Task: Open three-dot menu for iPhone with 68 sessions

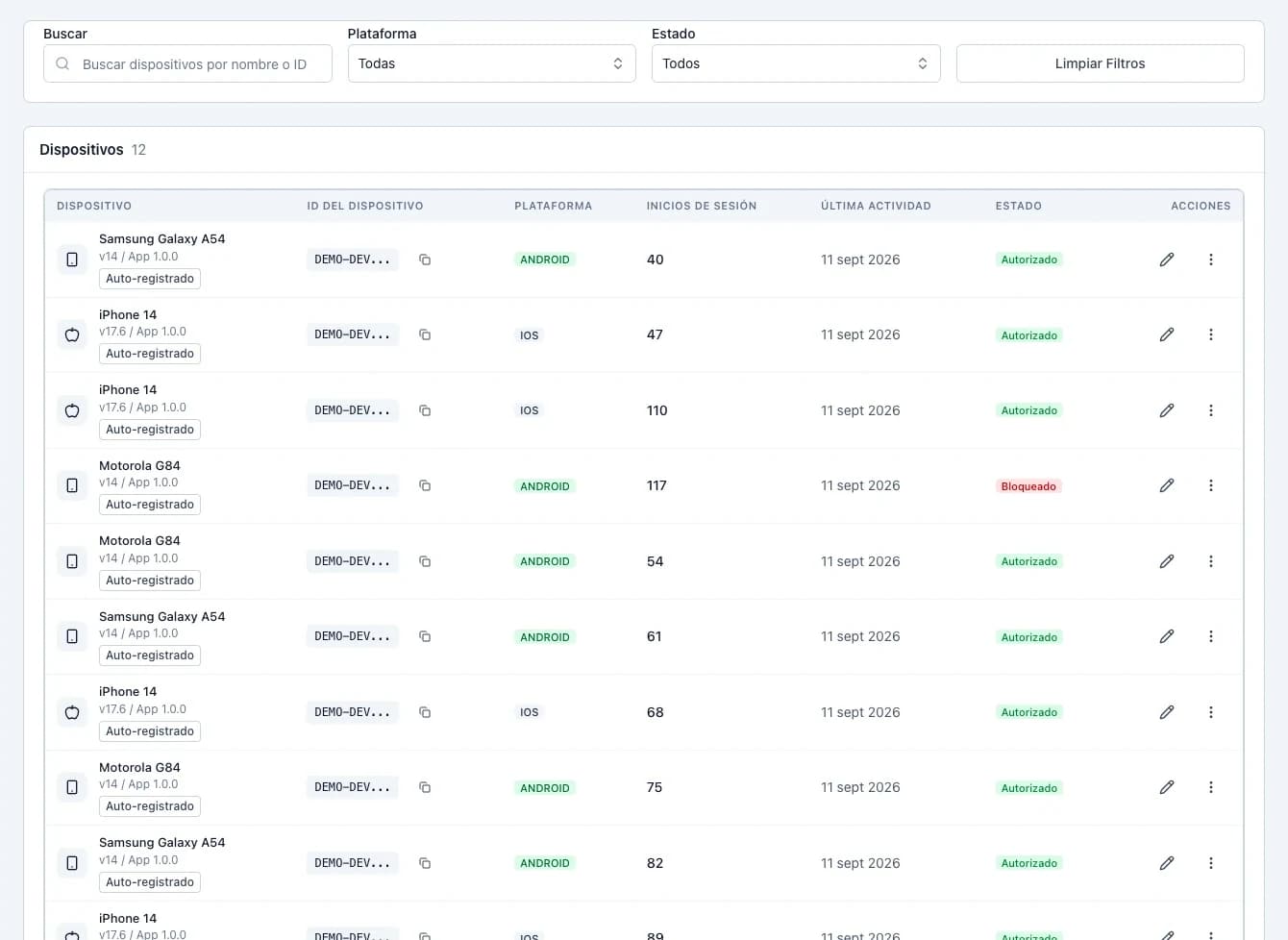Action: pyautogui.click(x=1211, y=712)
